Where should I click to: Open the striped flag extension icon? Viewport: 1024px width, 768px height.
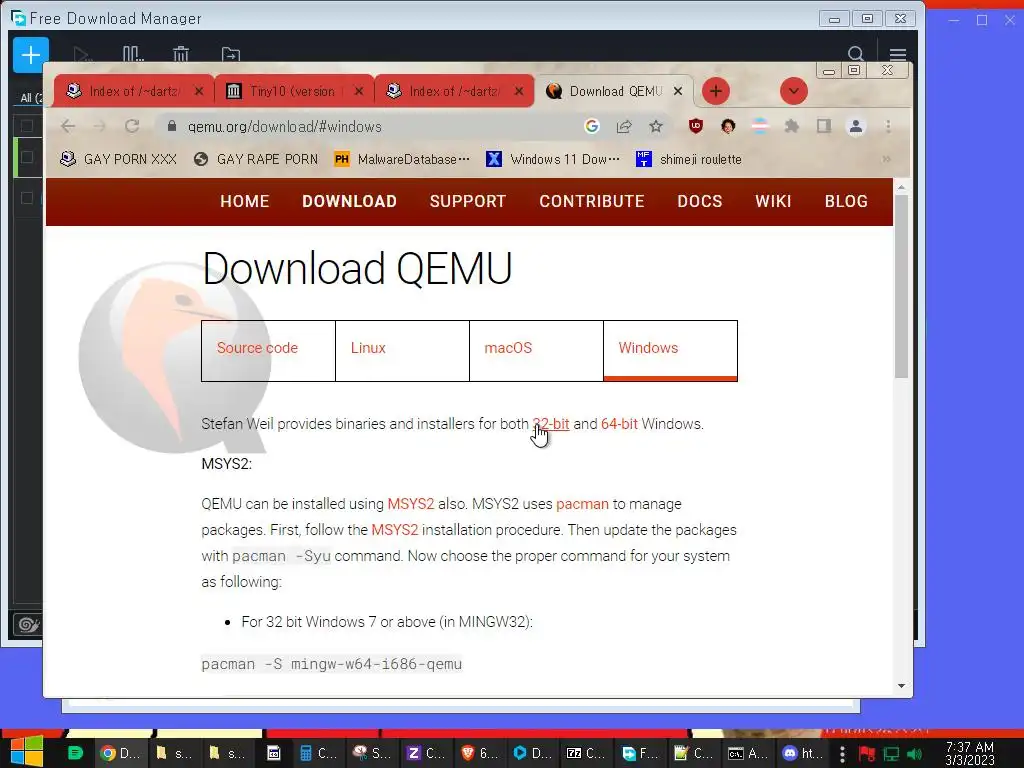[x=760, y=126]
